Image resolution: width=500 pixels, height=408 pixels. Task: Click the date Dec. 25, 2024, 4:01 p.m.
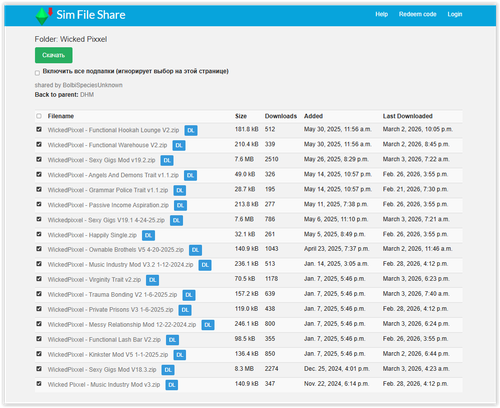pos(337,369)
